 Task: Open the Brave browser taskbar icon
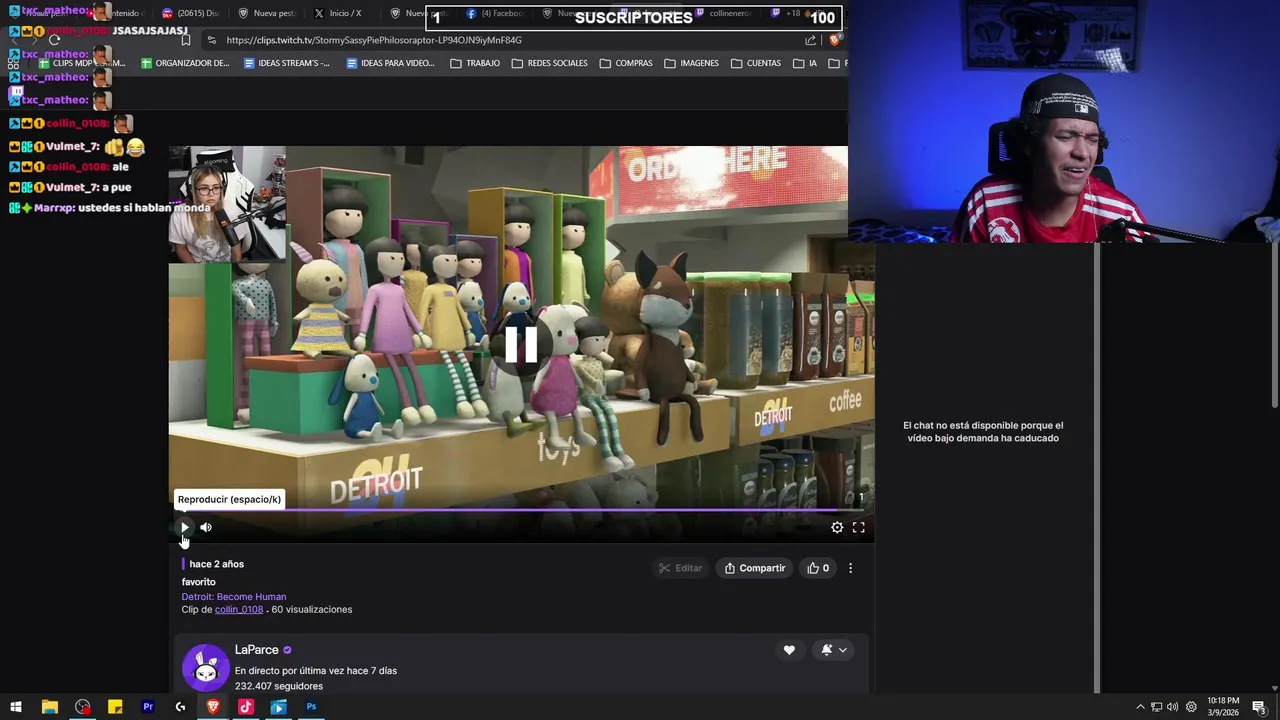click(x=213, y=707)
